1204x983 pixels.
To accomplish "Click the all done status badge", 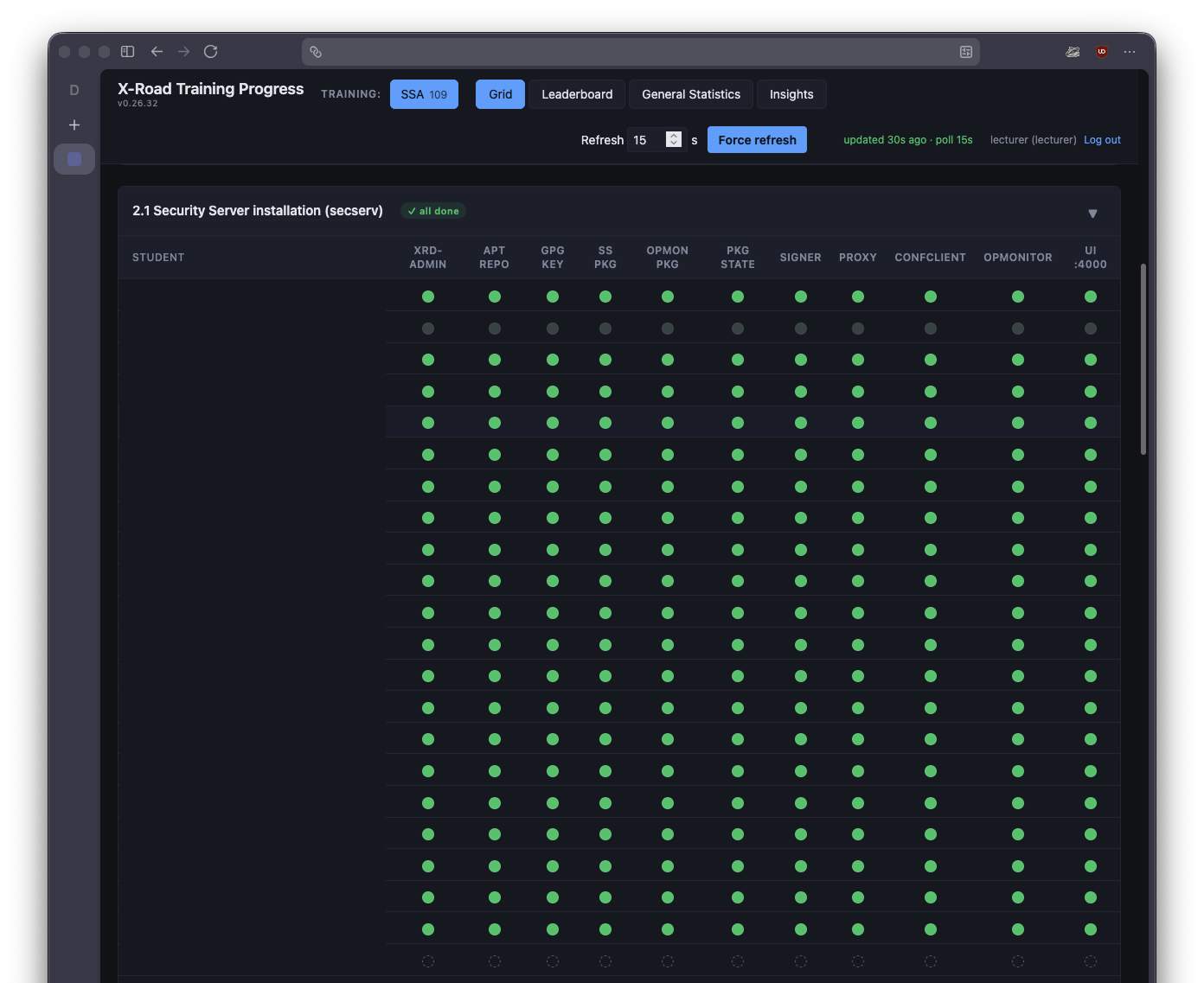I will (433, 211).
